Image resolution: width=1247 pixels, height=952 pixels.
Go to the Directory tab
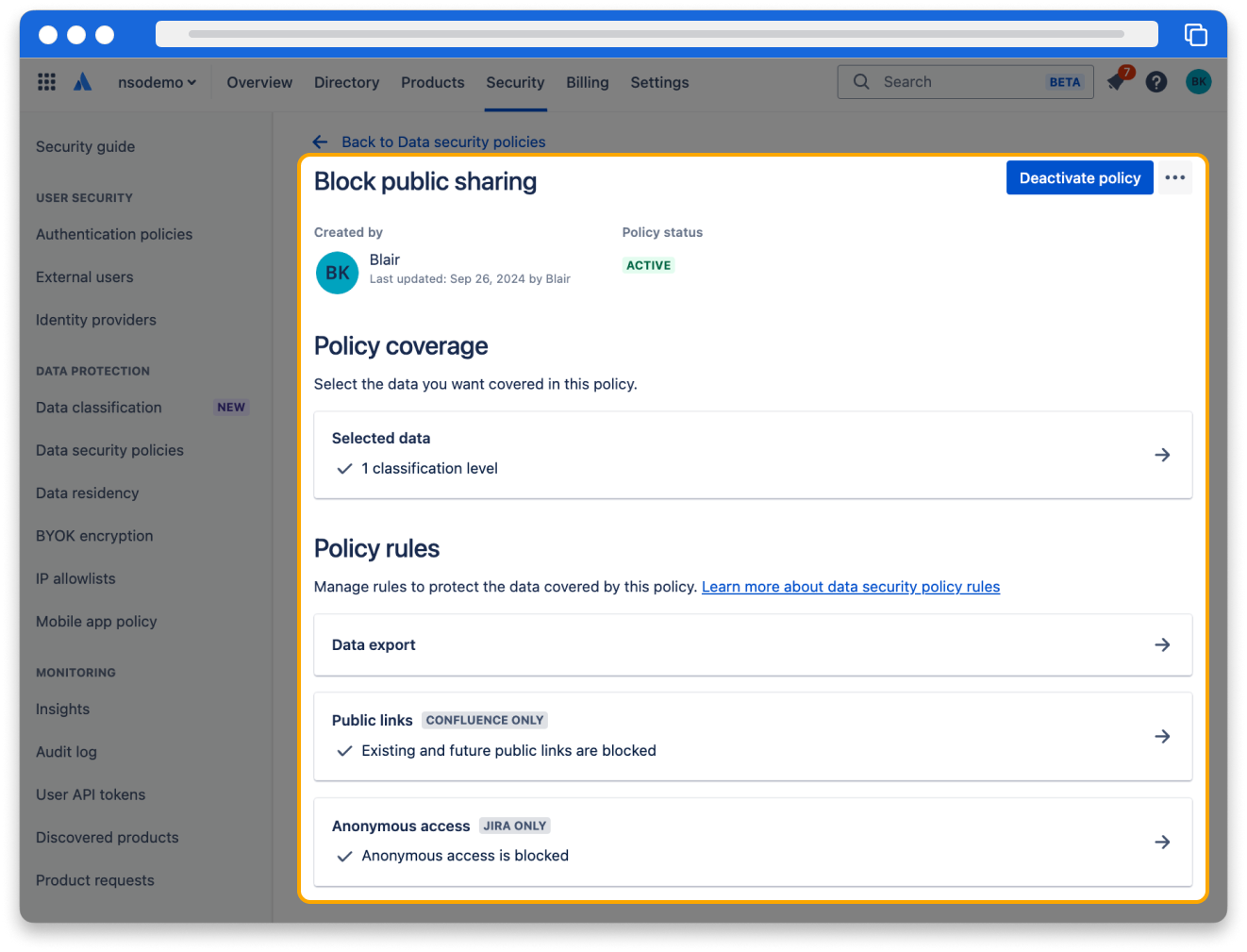pos(346,82)
